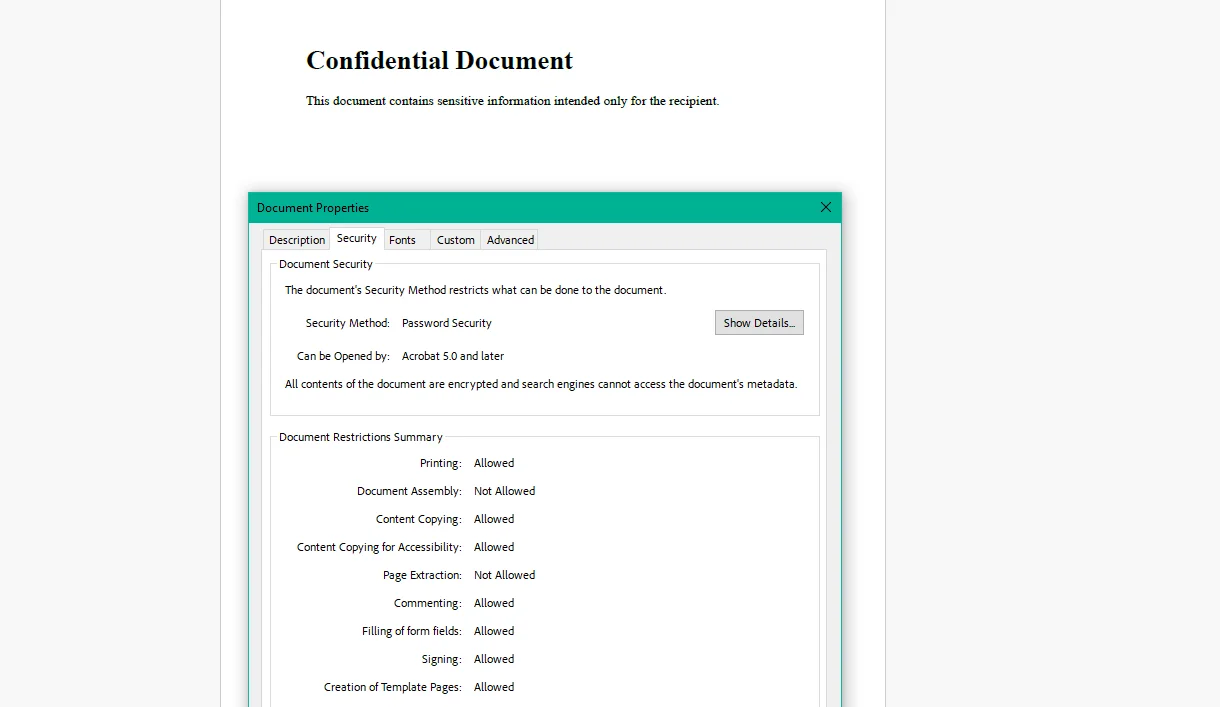Click the Confidential Document heading
The image size is (1220, 707).
click(439, 60)
